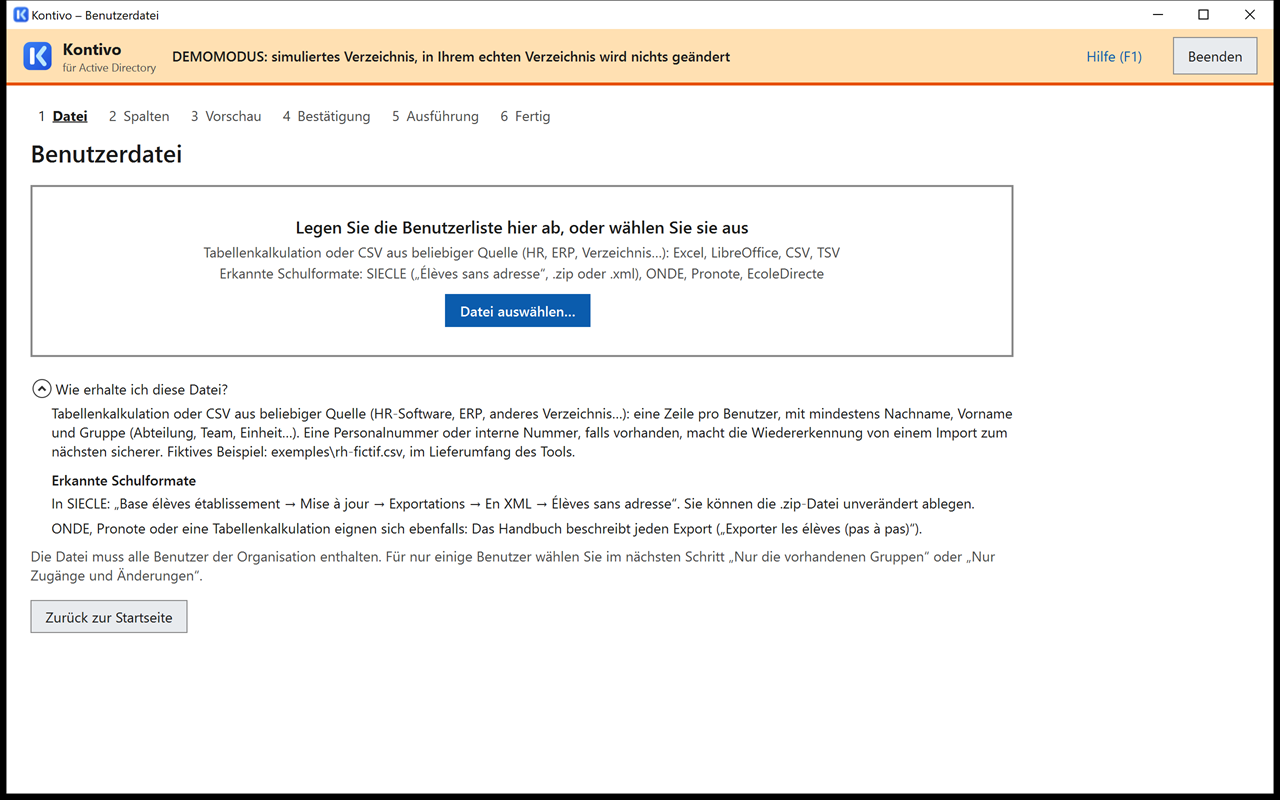Click the "Beenden" button

pyautogui.click(x=1215, y=56)
